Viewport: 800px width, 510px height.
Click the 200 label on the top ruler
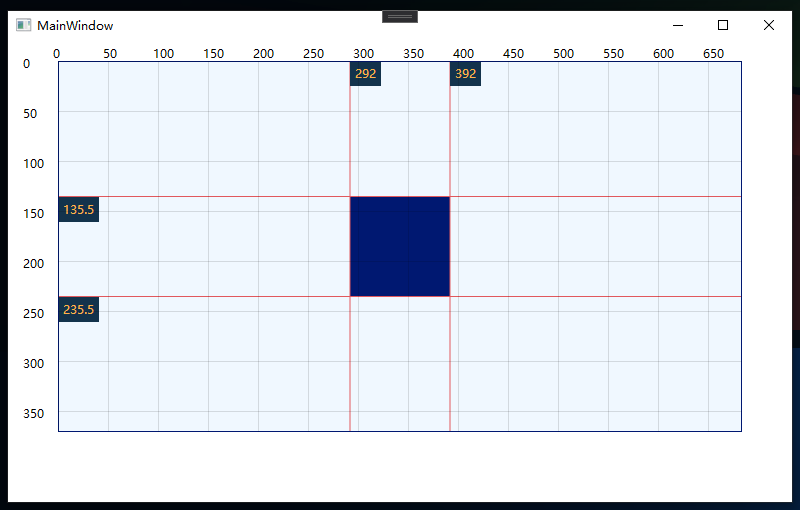(263, 54)
